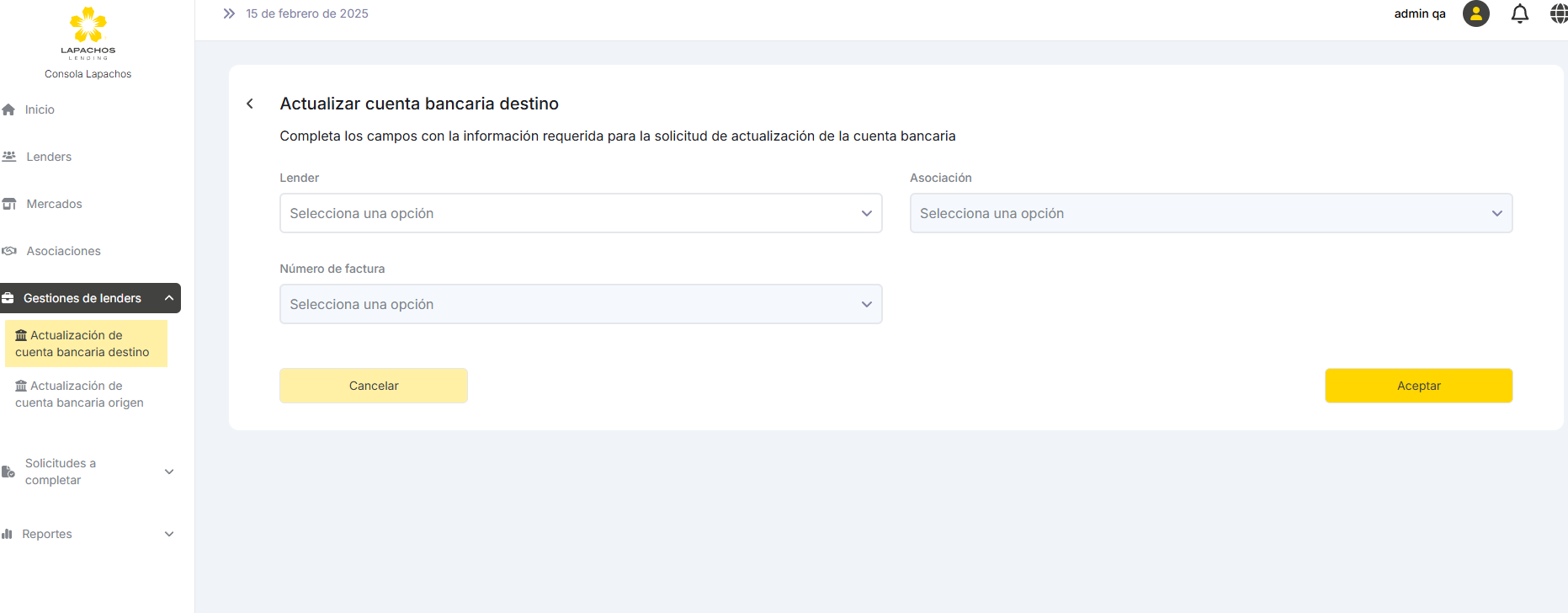Image resolution: width=1568 pixels, height=613 pixels.
Task: Click the Lapachos Lending logo
Action: tap(88, 32)
